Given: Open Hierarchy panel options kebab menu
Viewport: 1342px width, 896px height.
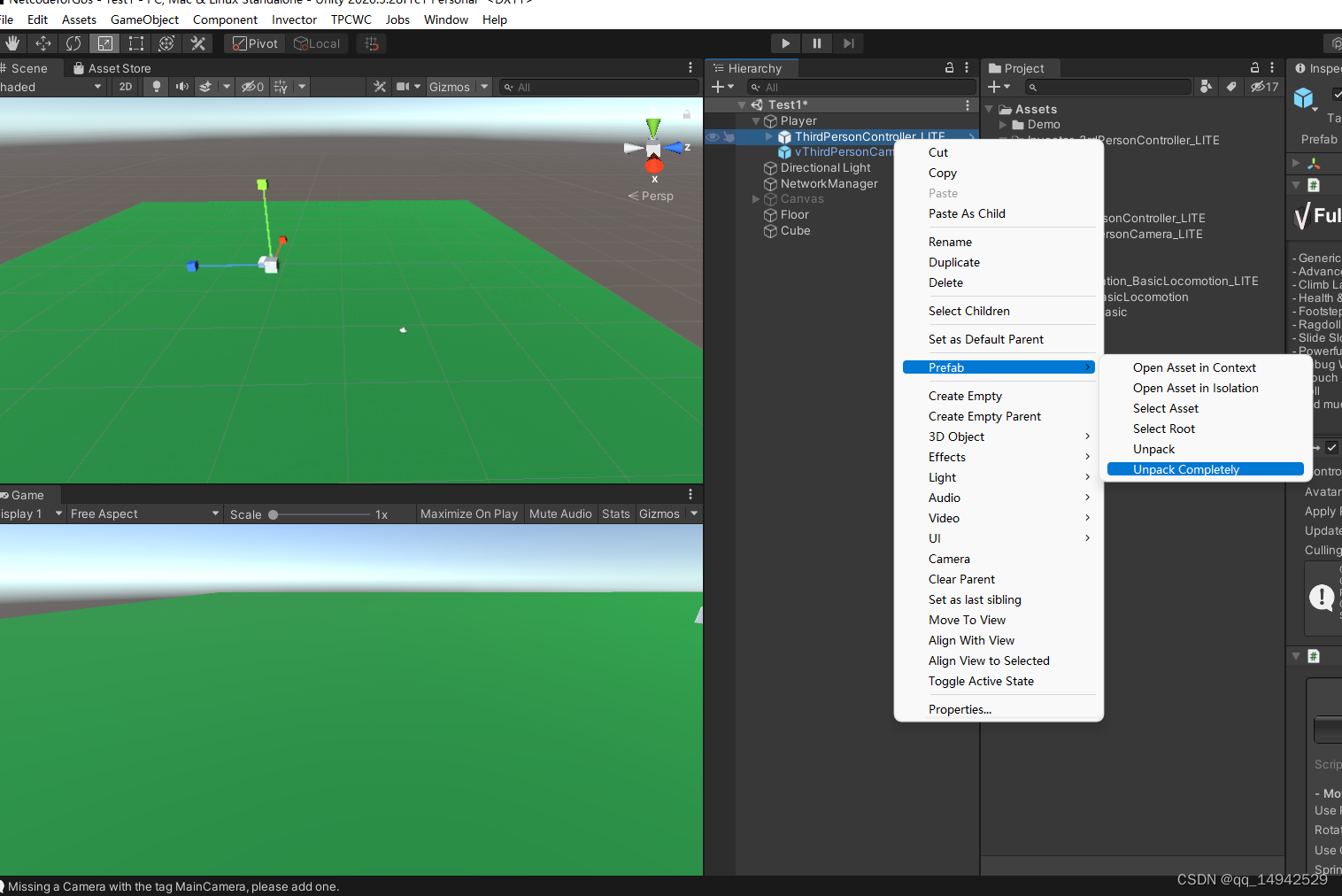Looking at the screenshot, I should click(x=967, y=67).
